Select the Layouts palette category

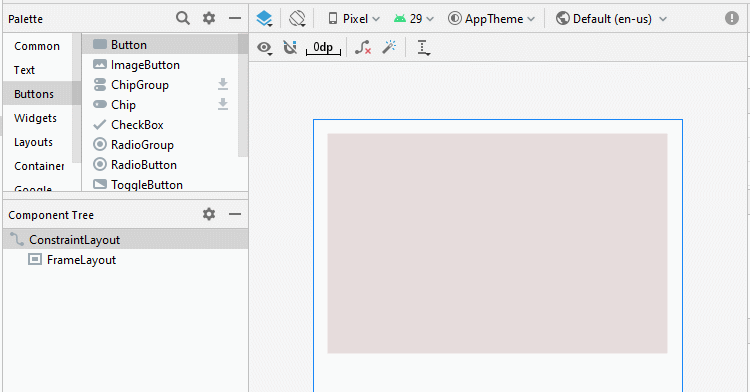tap(33, 142)
